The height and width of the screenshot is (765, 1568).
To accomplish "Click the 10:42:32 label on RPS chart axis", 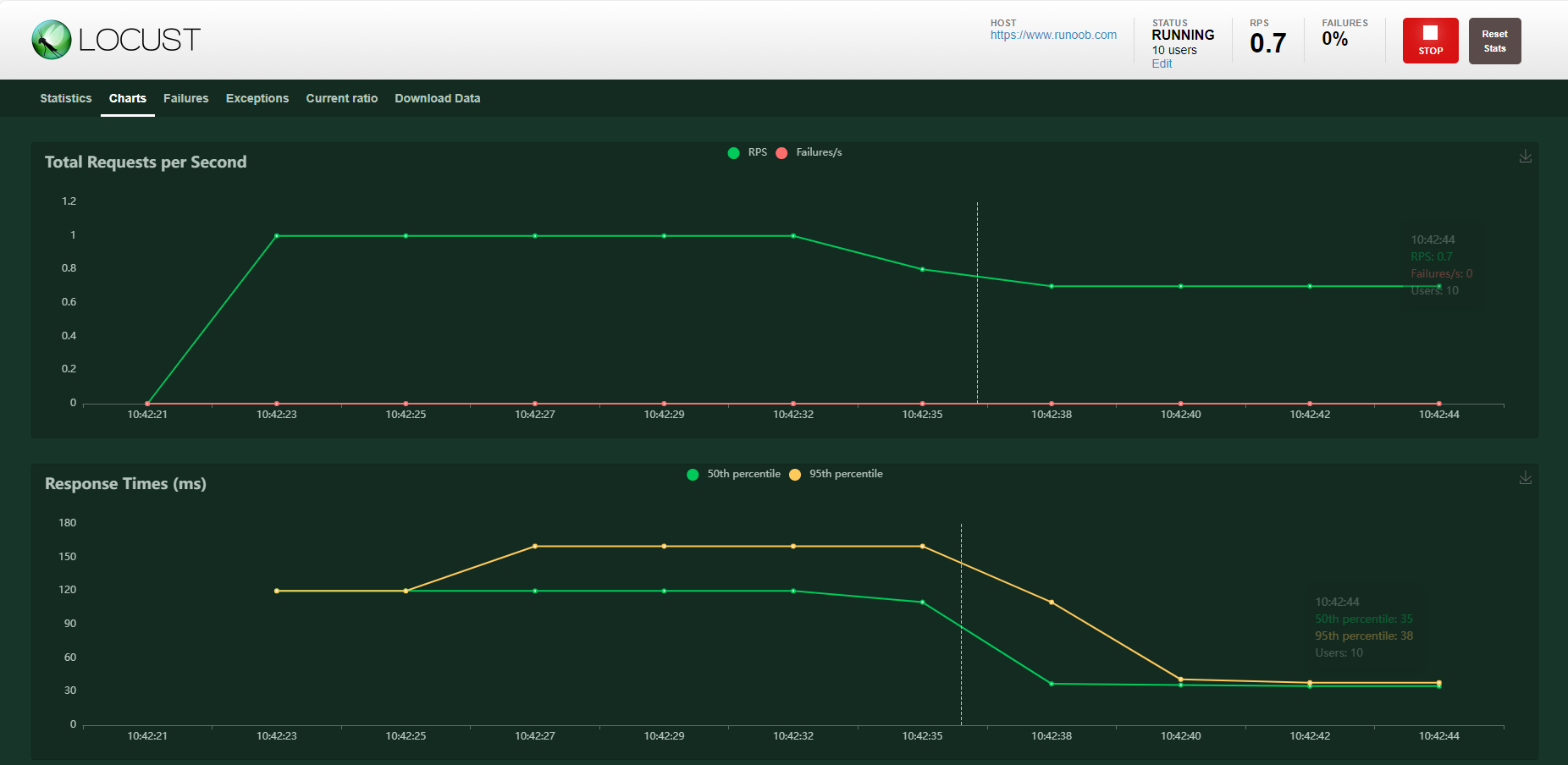I will [793, 415].
